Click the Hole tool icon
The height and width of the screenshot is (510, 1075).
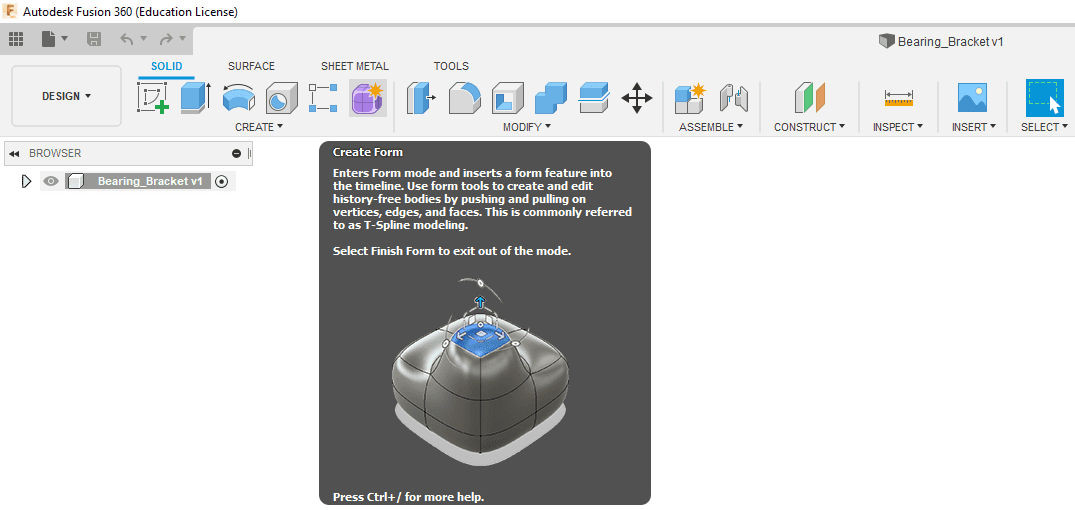pos(281,98)
